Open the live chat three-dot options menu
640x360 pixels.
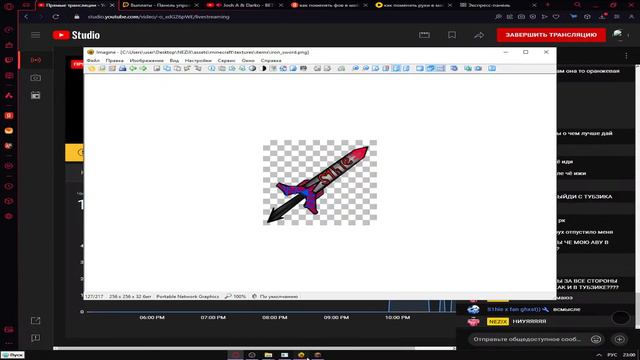point(626,56)
